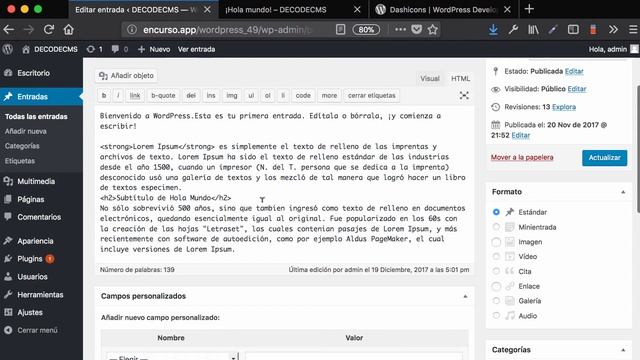Open a new browser tab
This screenshot has width=640, height=360.
coord(529,9)
